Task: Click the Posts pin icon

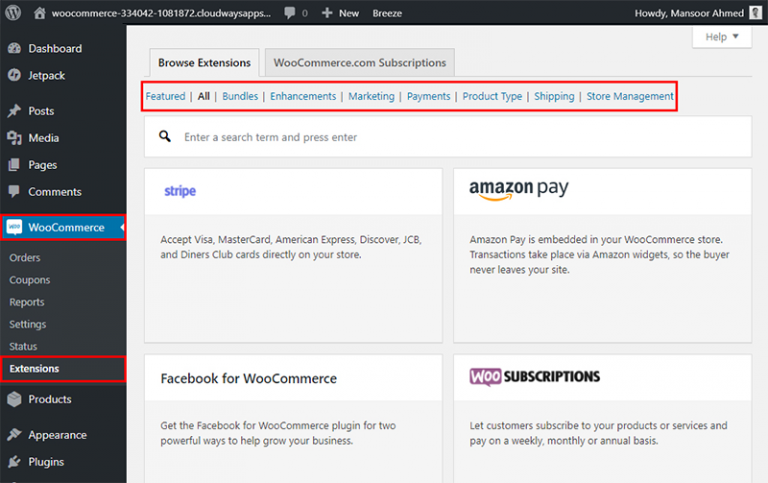Action: pos(15,111)
